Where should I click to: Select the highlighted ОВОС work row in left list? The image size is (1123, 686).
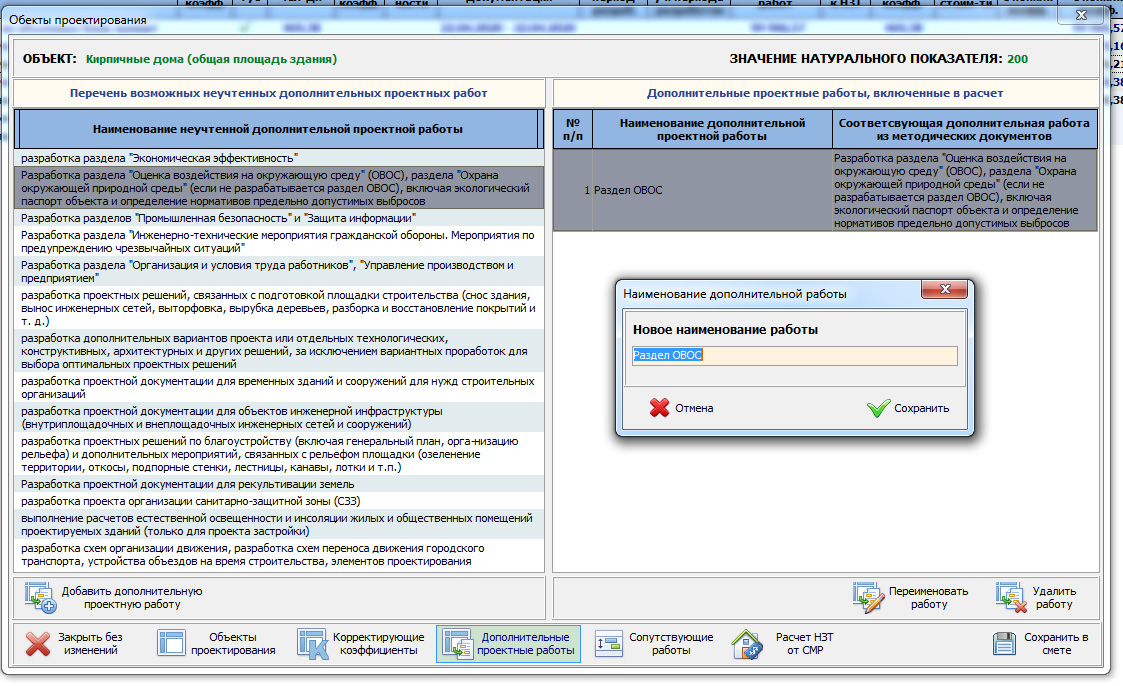(279, 188)
